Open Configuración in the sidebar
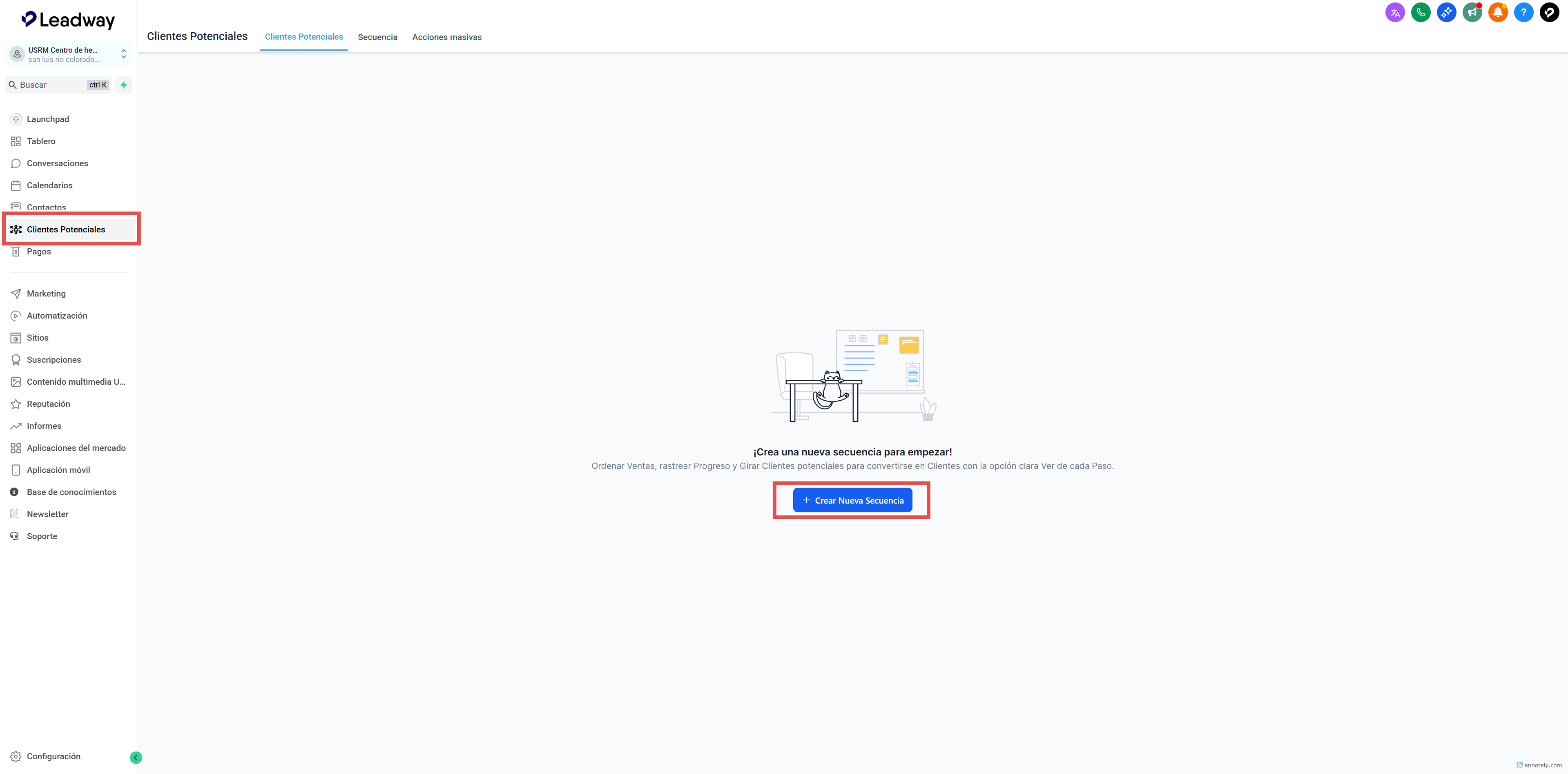This screenshot has width=1568, height=774. [x=53, y=756]
